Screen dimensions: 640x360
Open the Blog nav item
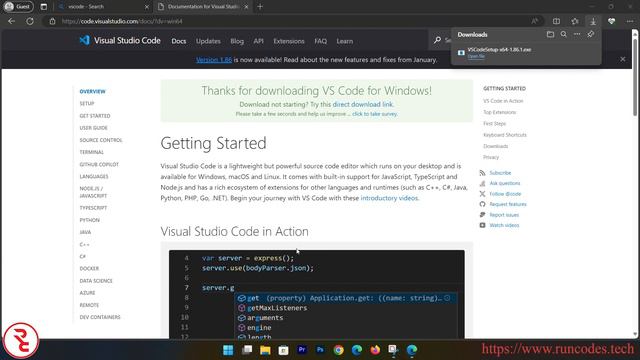(x=237, y=41)
